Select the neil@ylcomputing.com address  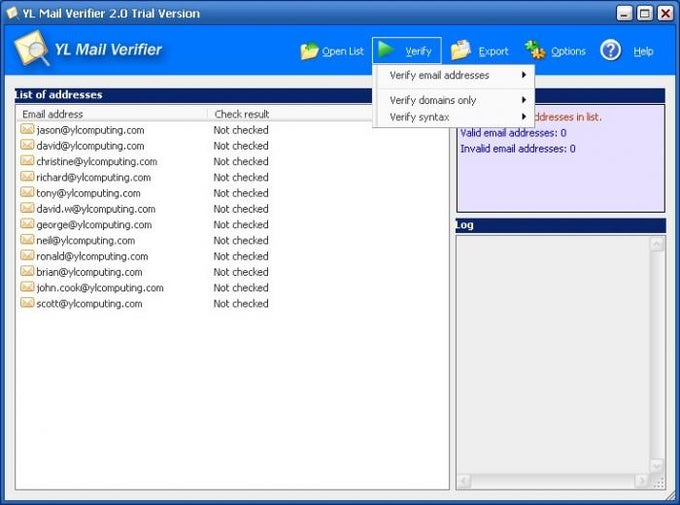pyautogui.click(x=85, y=240)
